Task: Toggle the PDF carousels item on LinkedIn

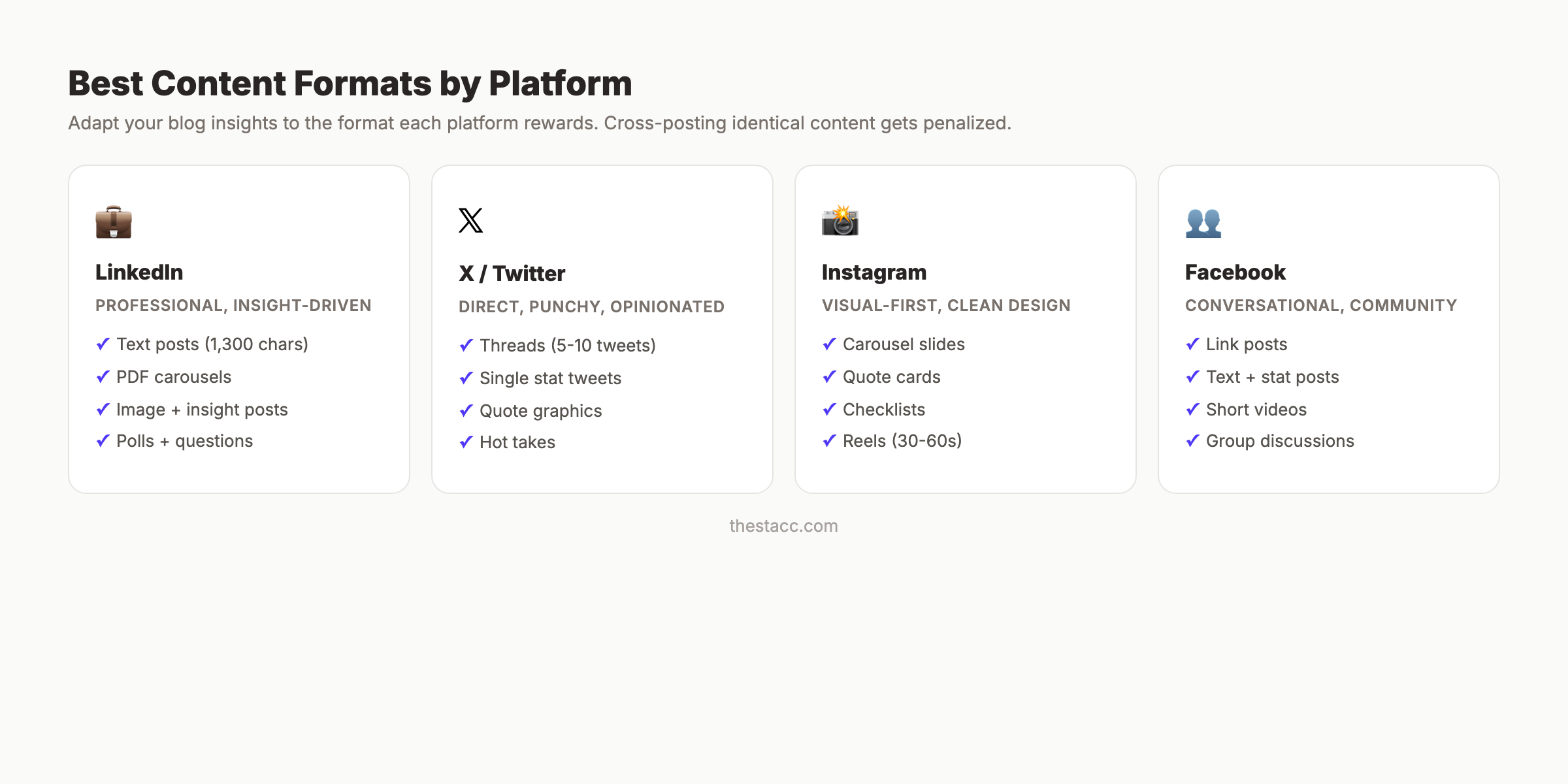Action: 173,376
